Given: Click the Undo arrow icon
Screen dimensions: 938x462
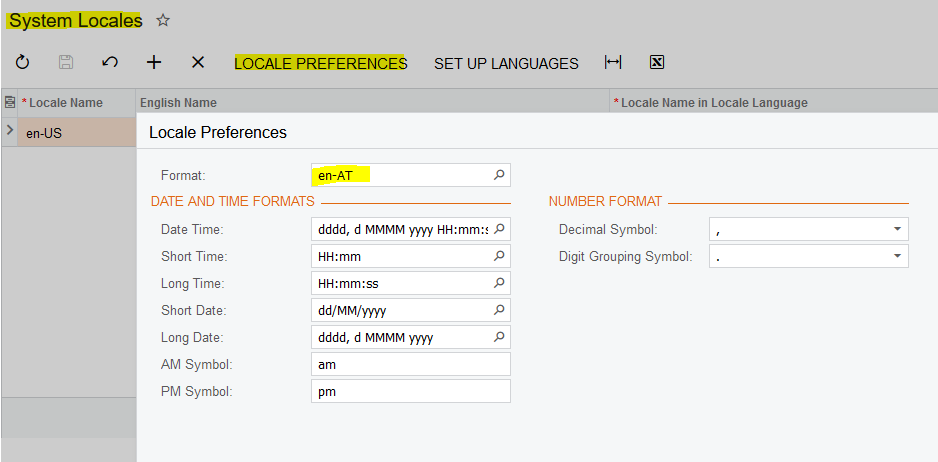Looking at the screenshot, I should click(x=110, y=63).
